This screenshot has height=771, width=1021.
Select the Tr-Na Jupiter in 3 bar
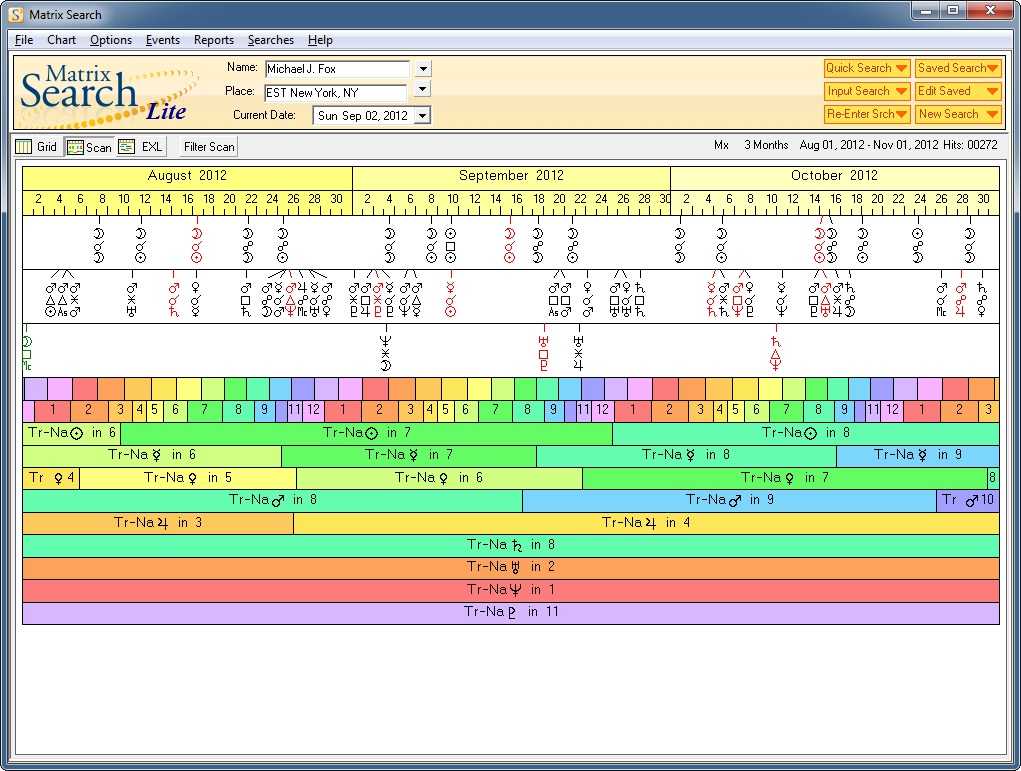tap(158, 523)
